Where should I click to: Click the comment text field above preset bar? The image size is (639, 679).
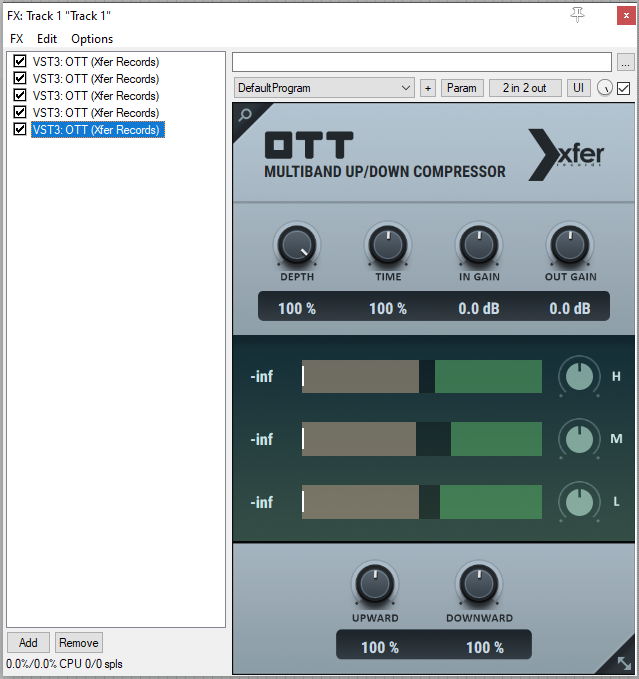(421, 62)
